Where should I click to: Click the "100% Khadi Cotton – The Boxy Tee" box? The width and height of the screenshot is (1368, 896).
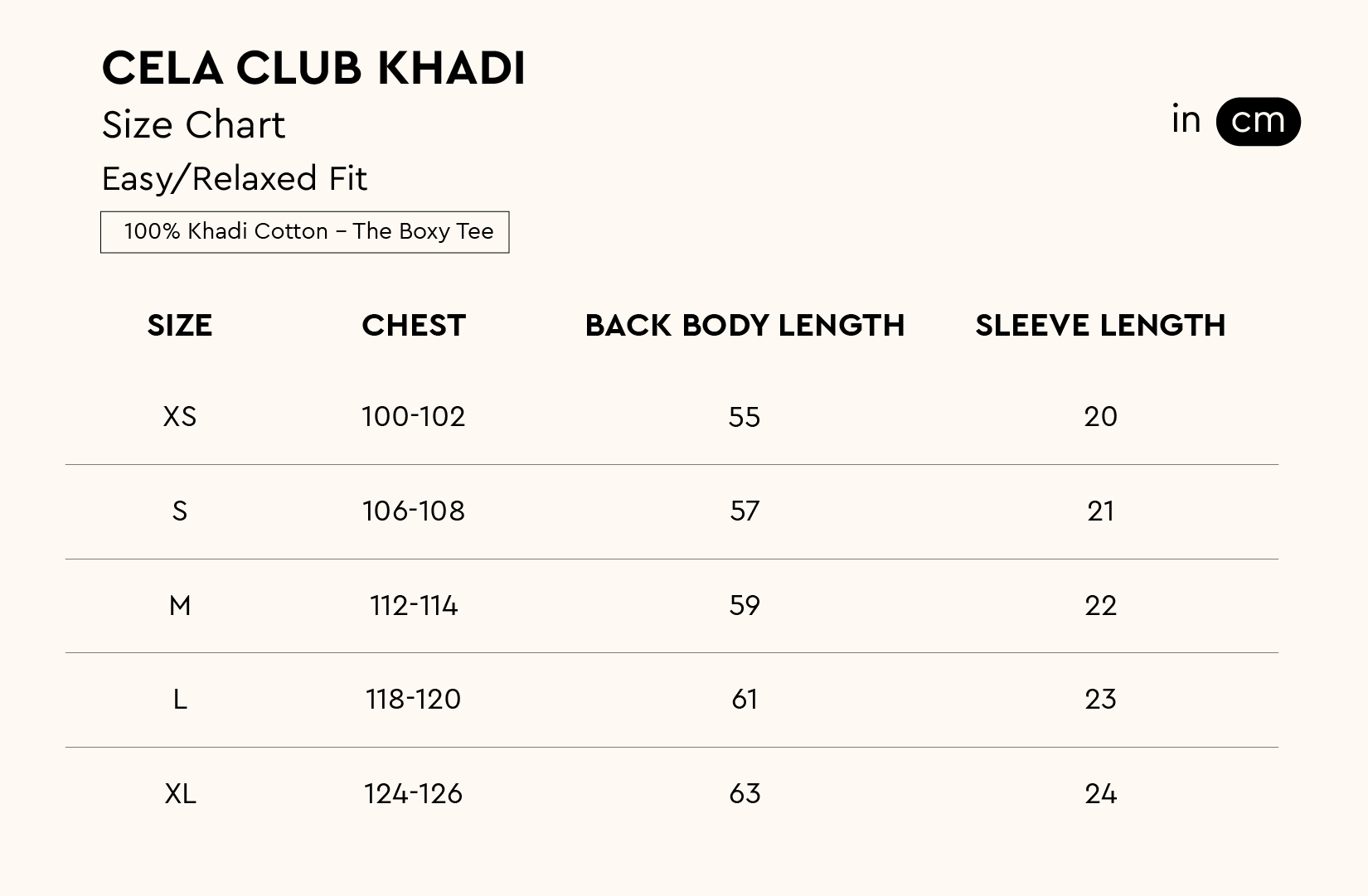pos(304,232)
